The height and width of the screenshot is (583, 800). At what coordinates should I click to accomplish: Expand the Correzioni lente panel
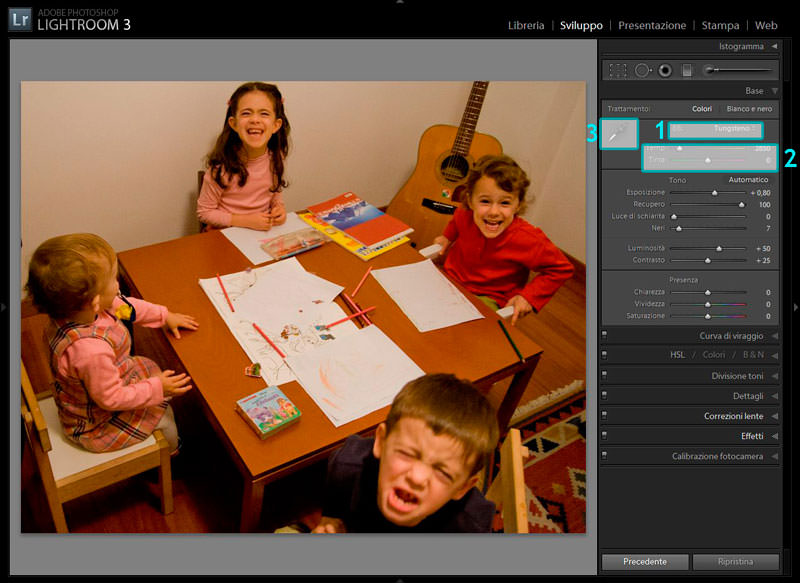coord(774,416)
